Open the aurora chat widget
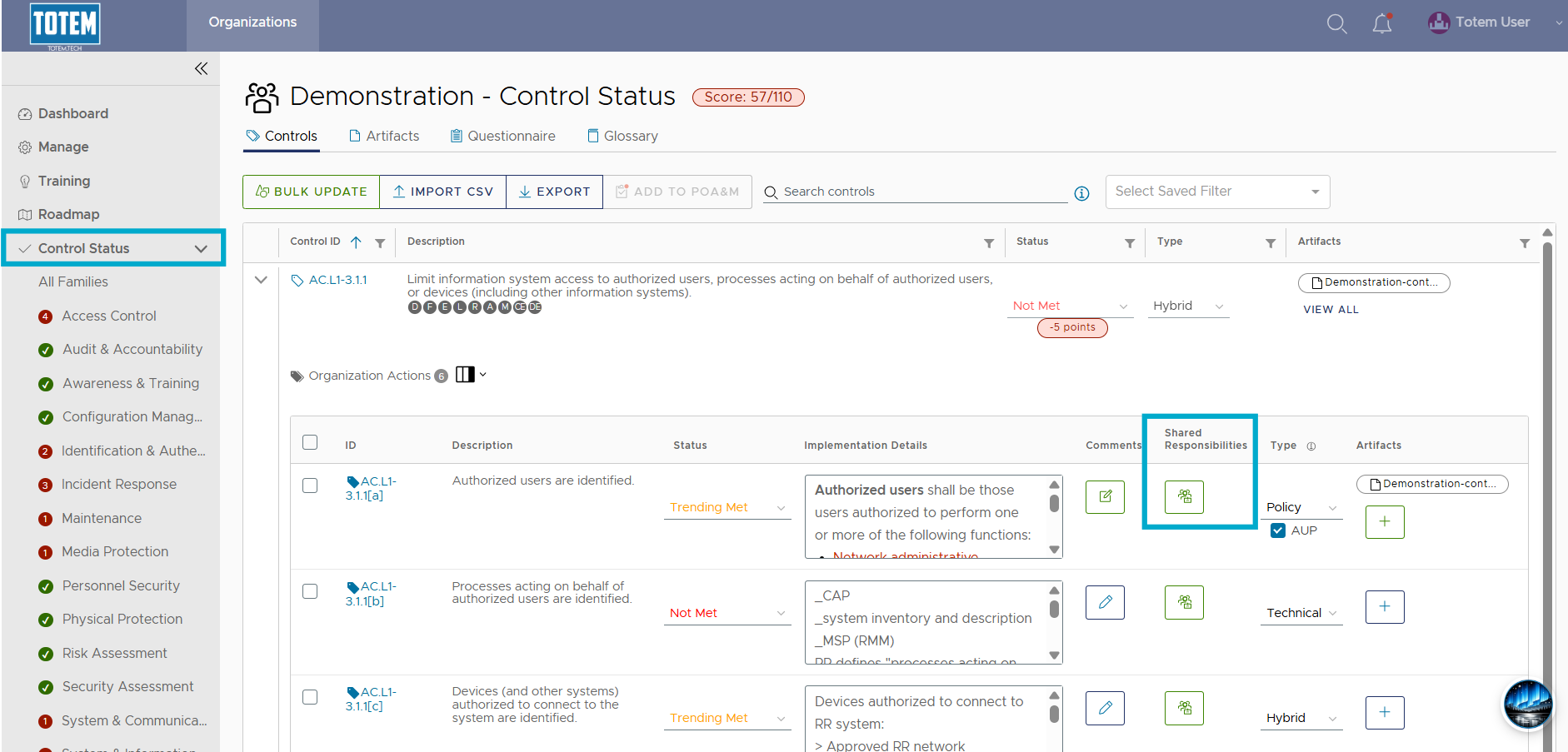 point(1528,705)
